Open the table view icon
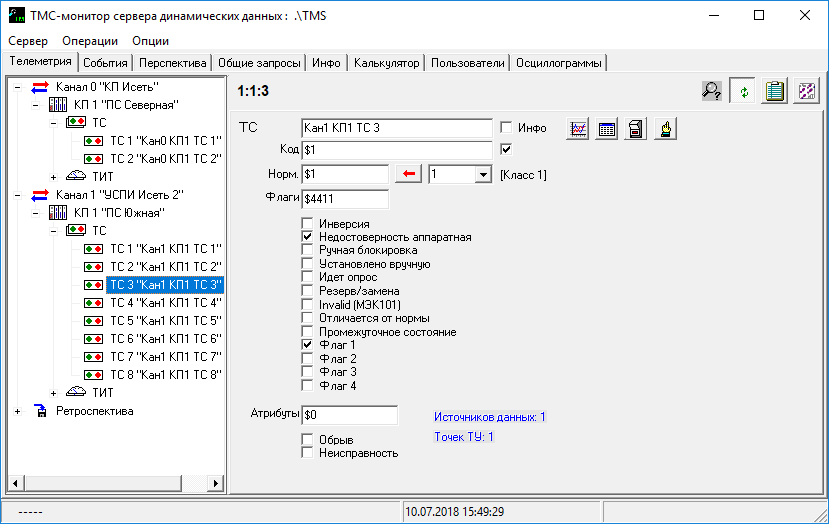The image size is (829, 524). [x=606, y=128]
